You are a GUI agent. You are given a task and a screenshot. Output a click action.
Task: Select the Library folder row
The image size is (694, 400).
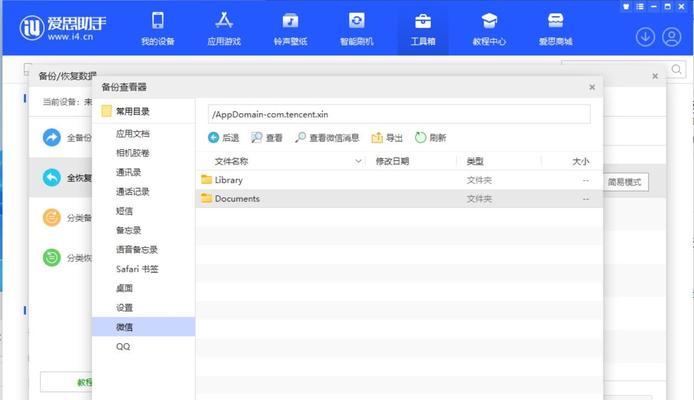399,180
